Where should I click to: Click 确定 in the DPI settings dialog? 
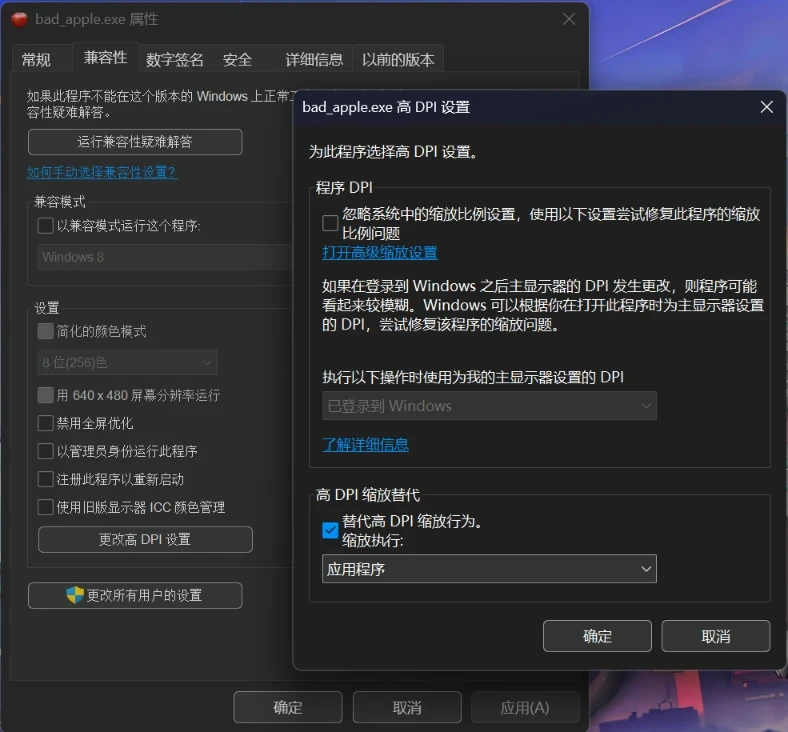coord(597,636)
